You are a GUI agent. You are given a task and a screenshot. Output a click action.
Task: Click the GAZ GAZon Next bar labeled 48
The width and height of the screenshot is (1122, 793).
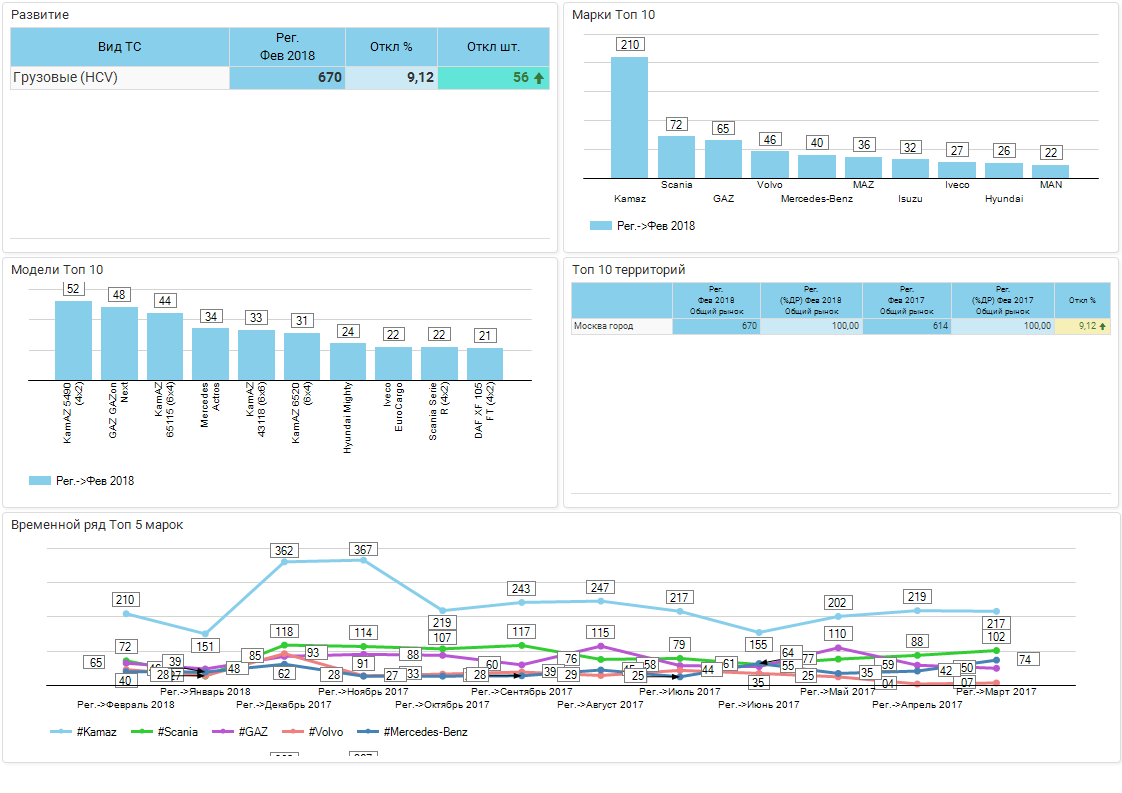pos(119,344)
